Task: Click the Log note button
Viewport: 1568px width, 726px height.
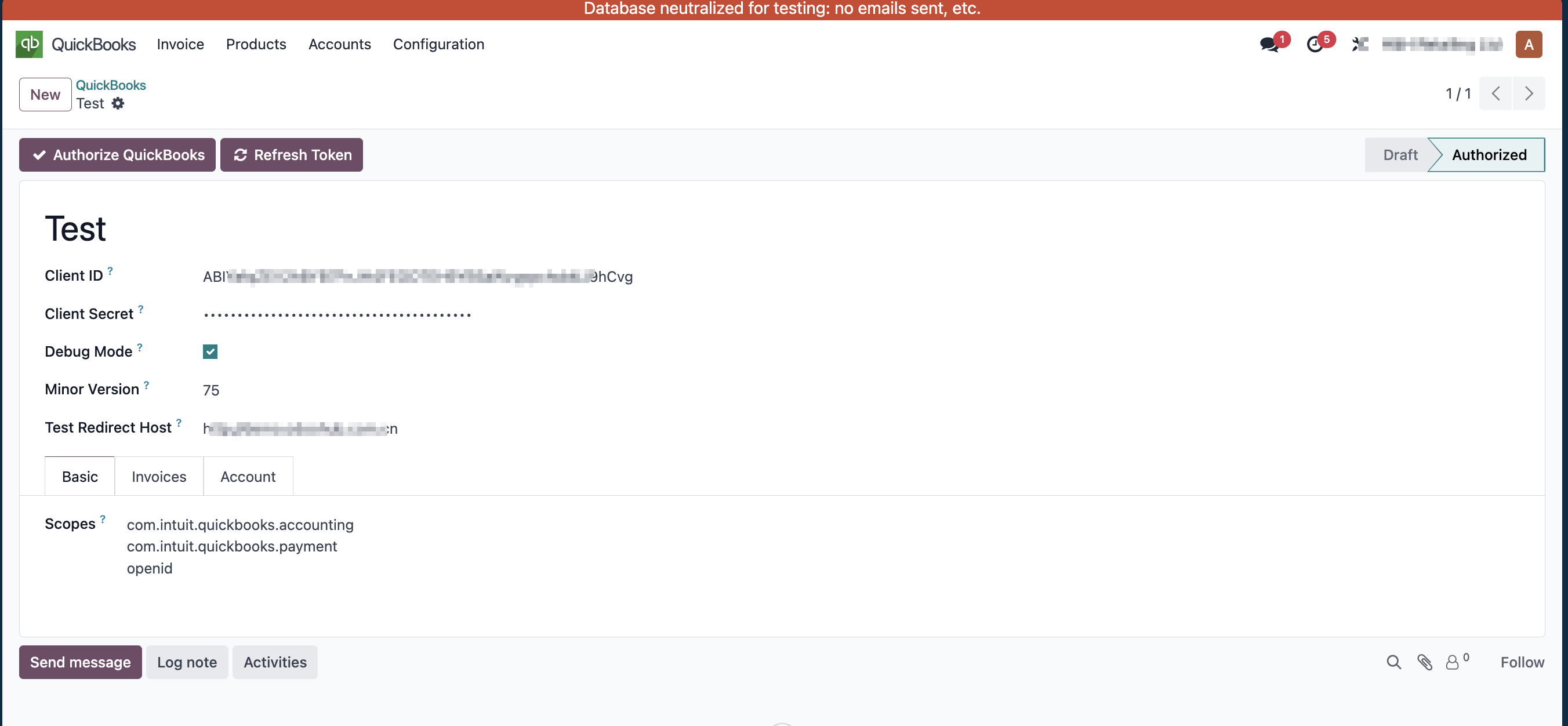Action: (x=187, y=662)
